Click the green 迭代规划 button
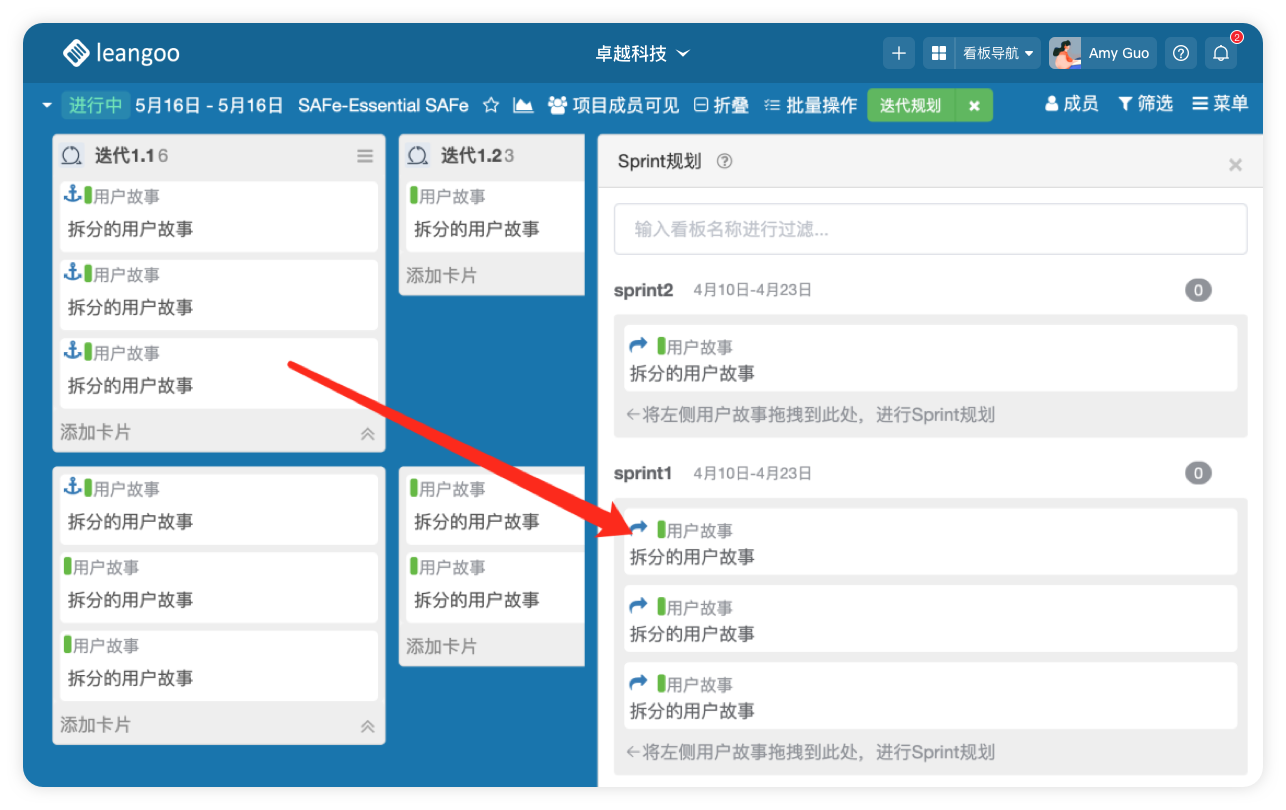Image resolution: width=1286 pixels, height=810 pixels. [x=910, y=105]
